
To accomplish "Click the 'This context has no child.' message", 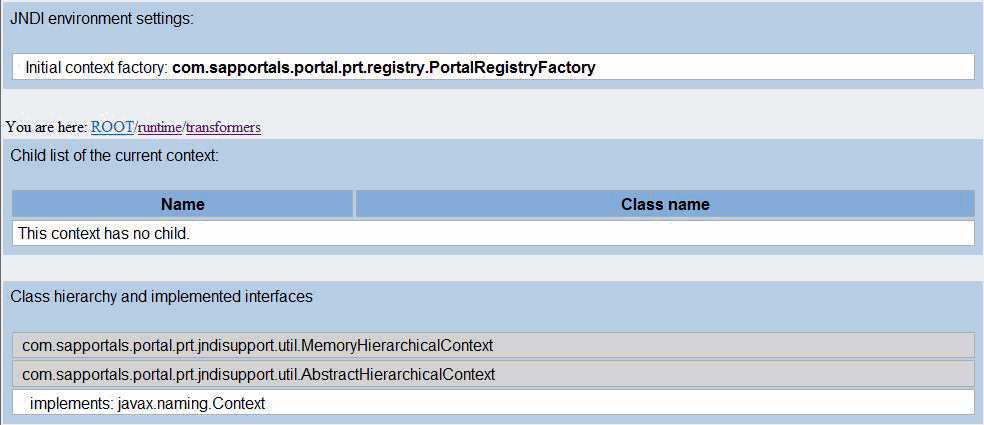I will (x=104, y=233).
